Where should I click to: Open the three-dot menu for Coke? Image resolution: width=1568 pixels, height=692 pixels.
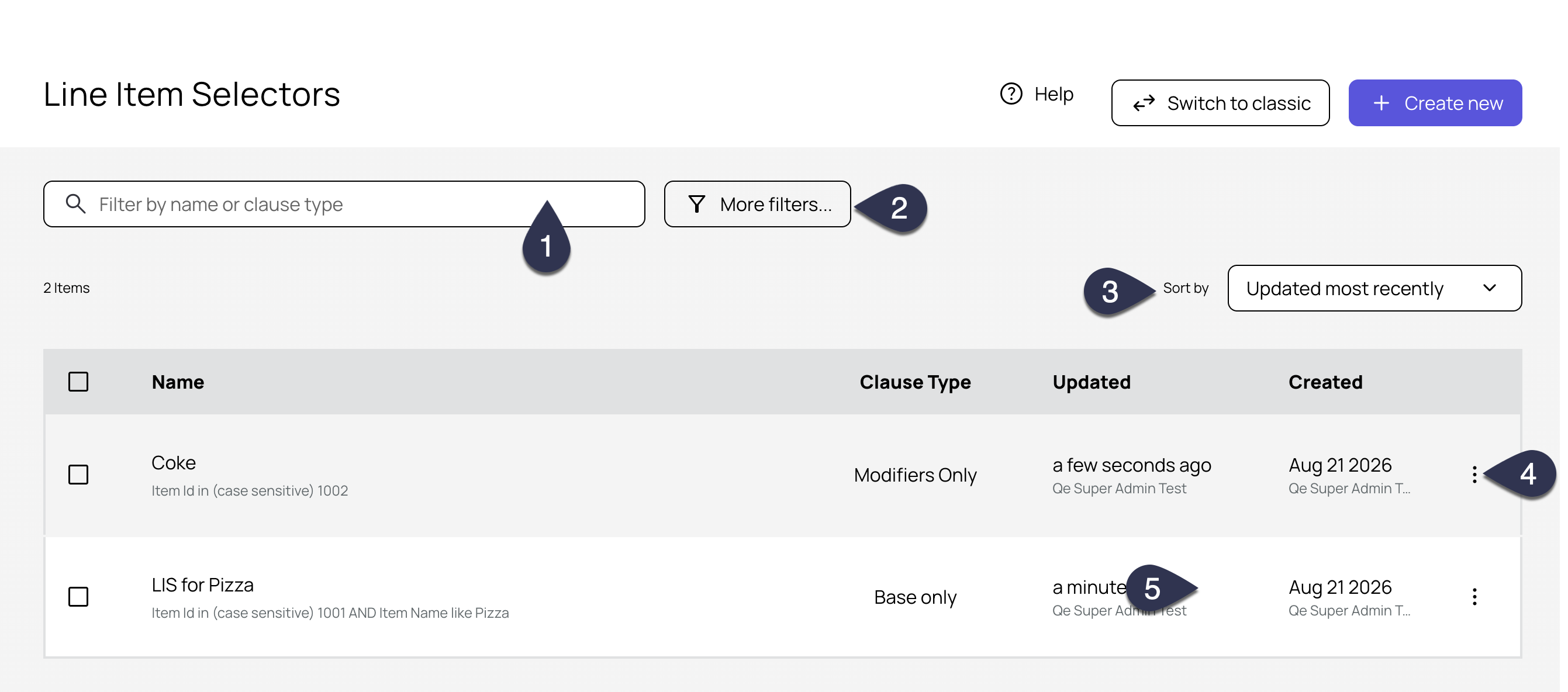tap(1474, 474)
